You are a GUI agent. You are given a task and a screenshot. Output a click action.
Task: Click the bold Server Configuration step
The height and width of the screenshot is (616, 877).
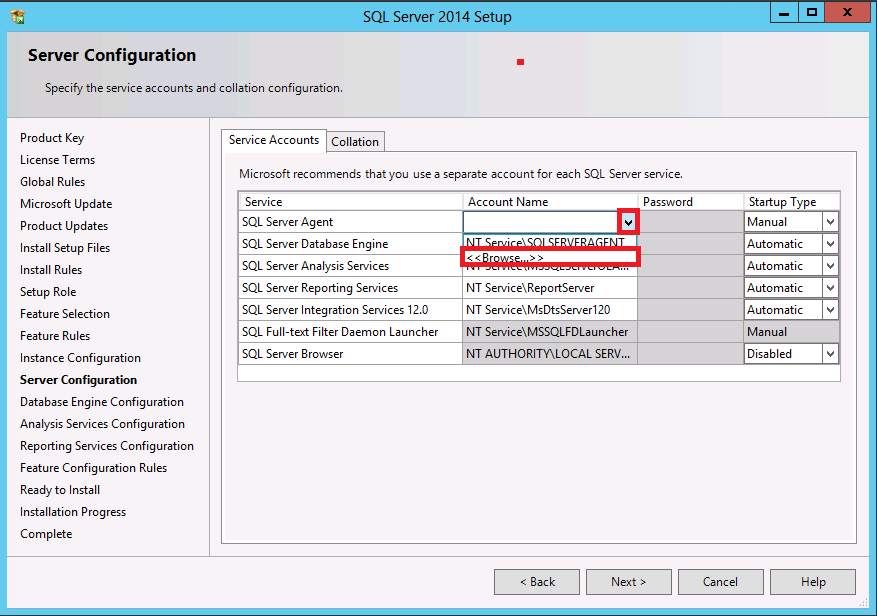[x=78, y=380]
